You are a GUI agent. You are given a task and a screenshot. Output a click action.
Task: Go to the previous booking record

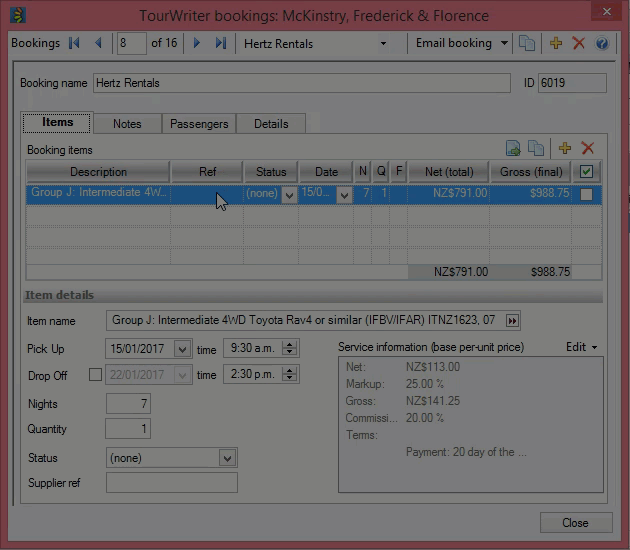(98, 44)
